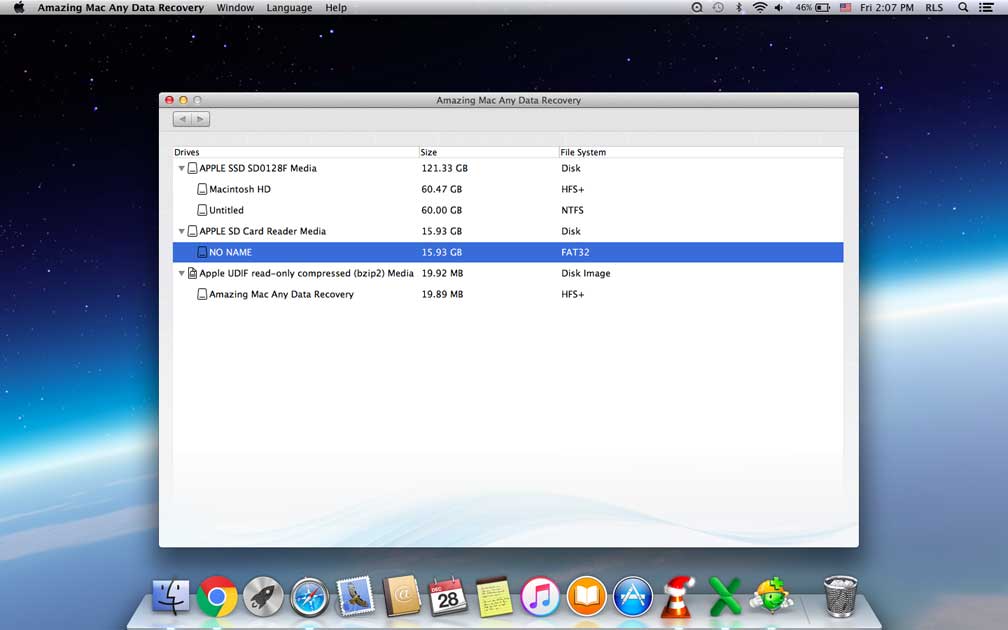Open the Wi-Fi status menu icon
Image resolution: width=1008 pixels, height=630 pixels.
point(760,8)
